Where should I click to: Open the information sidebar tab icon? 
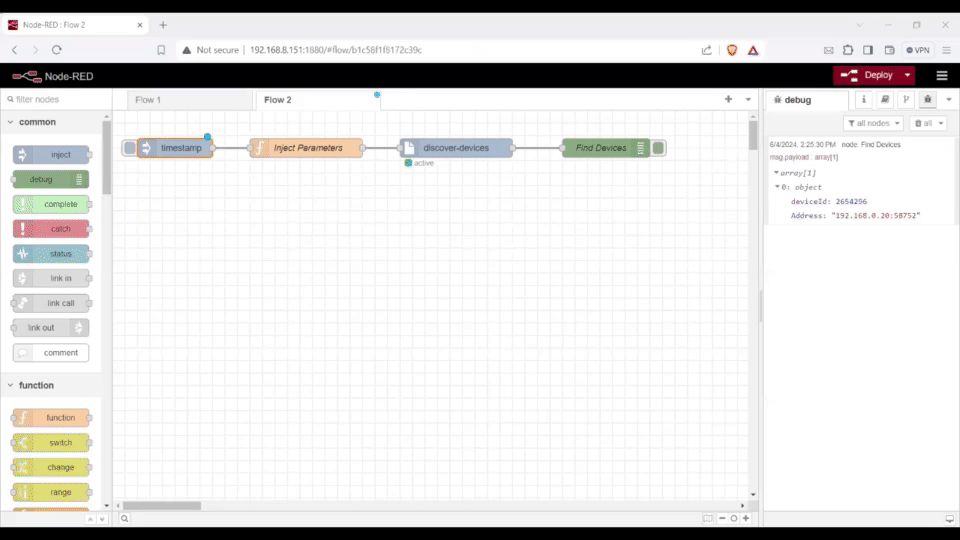coord(864,100)
